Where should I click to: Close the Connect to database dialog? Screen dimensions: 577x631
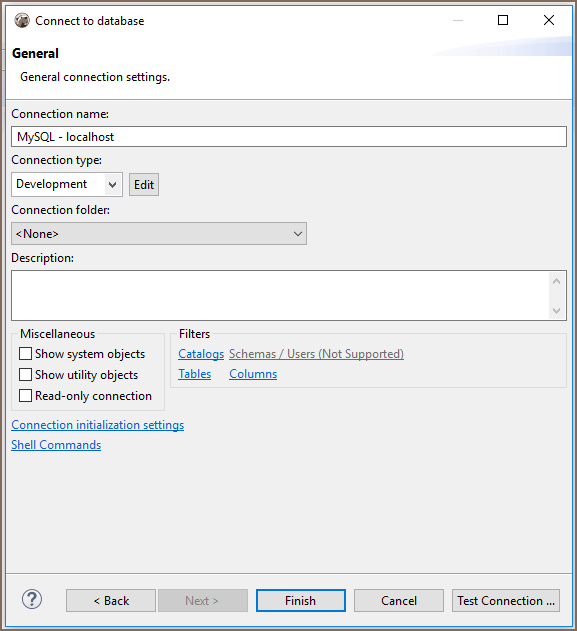[549, 20]
